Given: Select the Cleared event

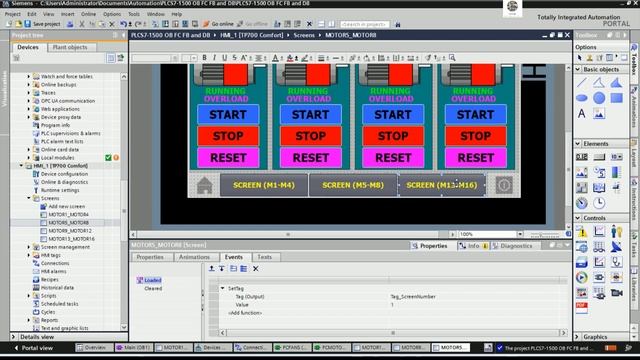Looking at the screenshot, I should point(153,288).
